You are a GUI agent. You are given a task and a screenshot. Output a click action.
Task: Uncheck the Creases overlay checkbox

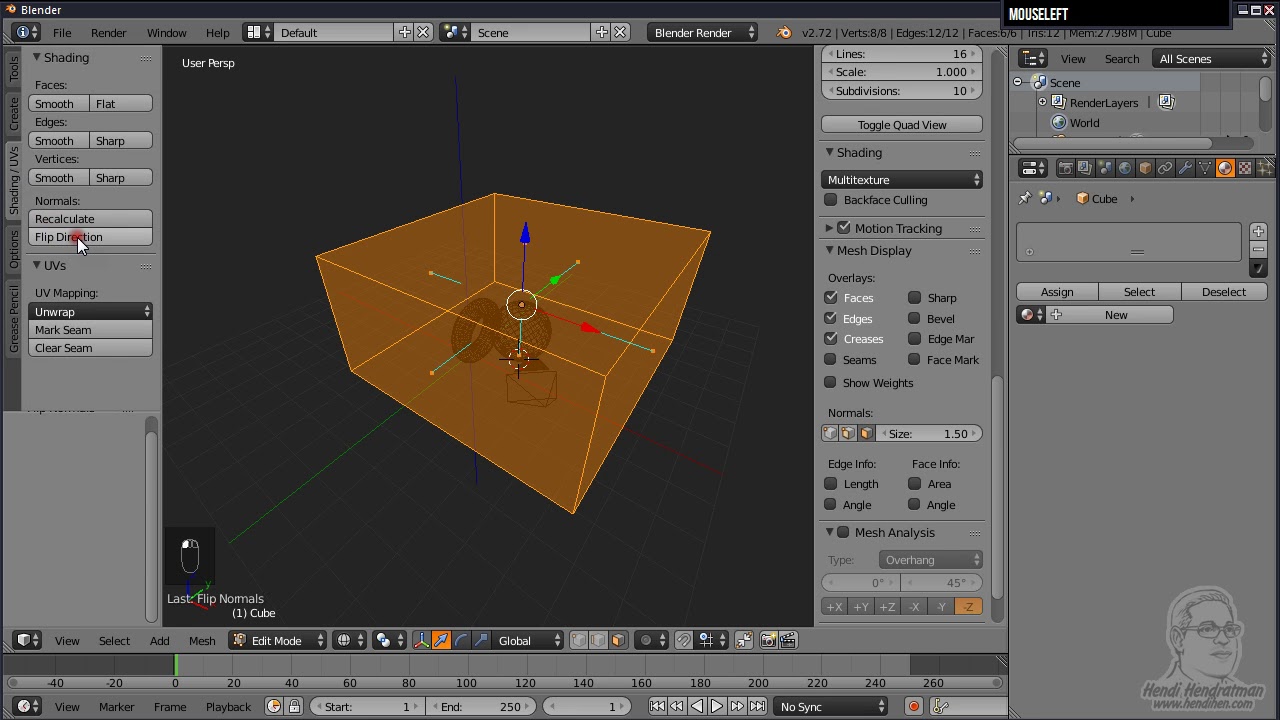coord(831,339)
